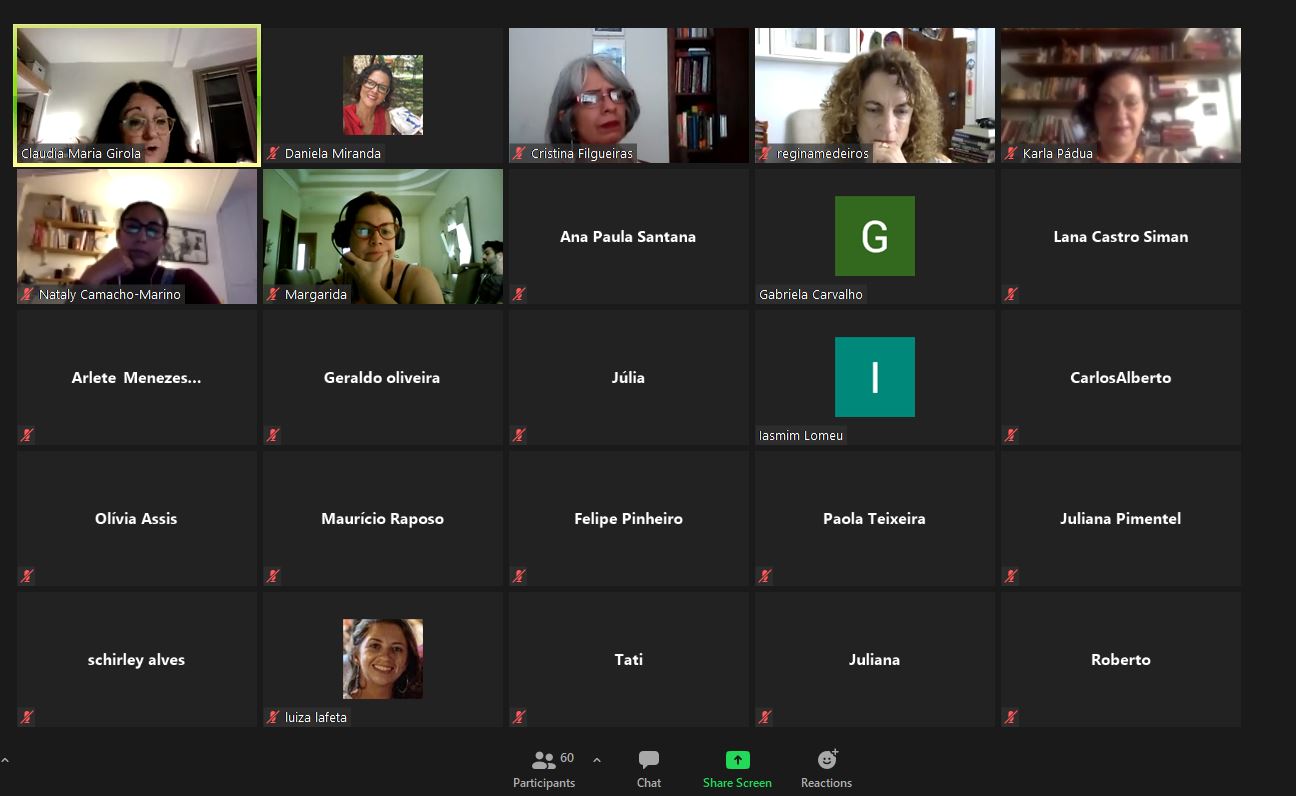Click the name Felipe Pinheiro
Viewport: 1296px width, 796px height.
tap(628, 519)
